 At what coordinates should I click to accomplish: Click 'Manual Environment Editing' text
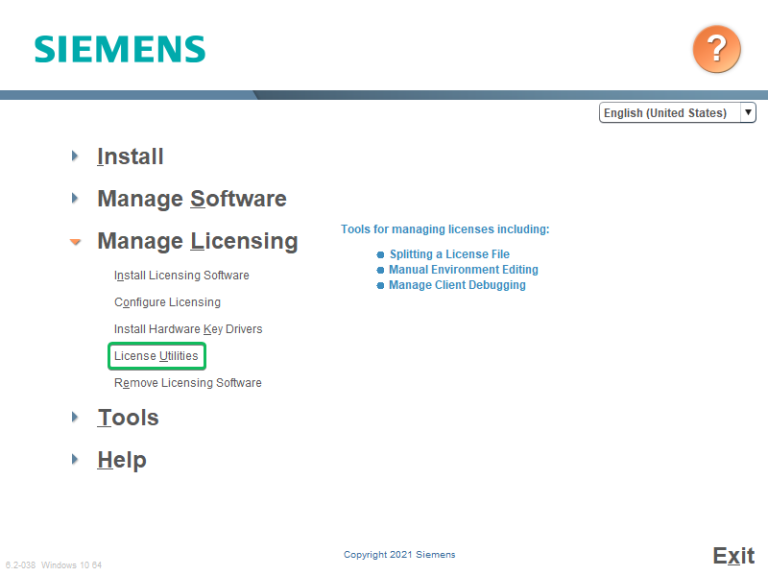pyautogui.click(x=463, y=270)
